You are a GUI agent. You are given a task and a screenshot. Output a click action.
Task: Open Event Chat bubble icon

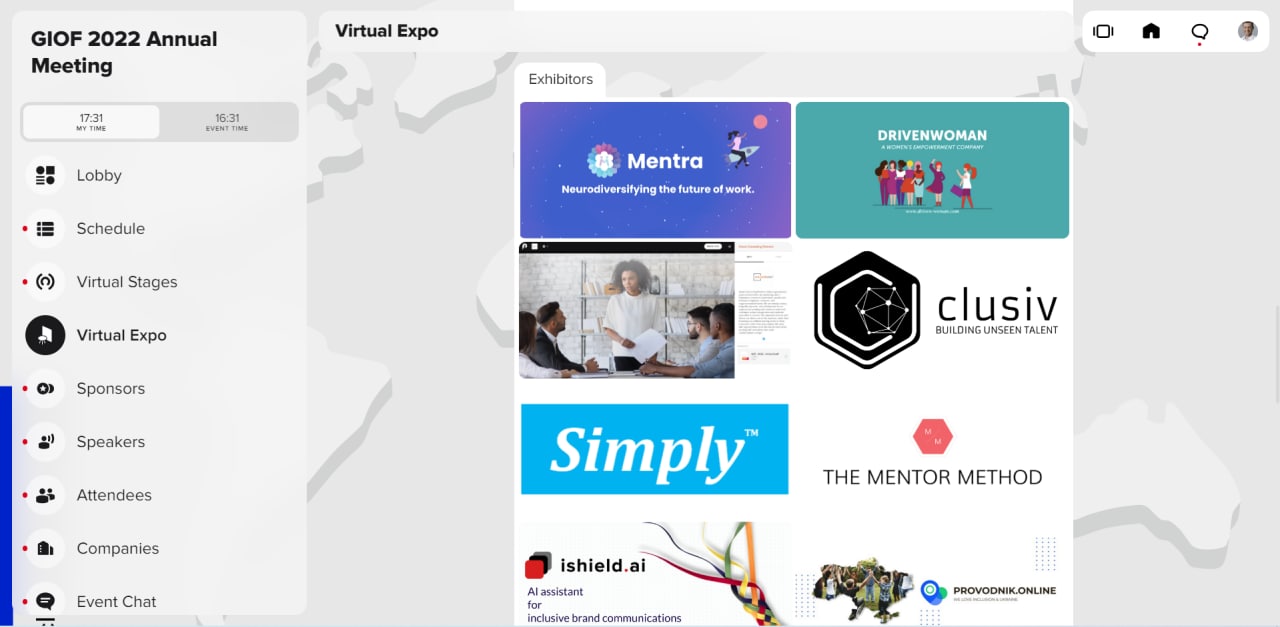[45, 601]
